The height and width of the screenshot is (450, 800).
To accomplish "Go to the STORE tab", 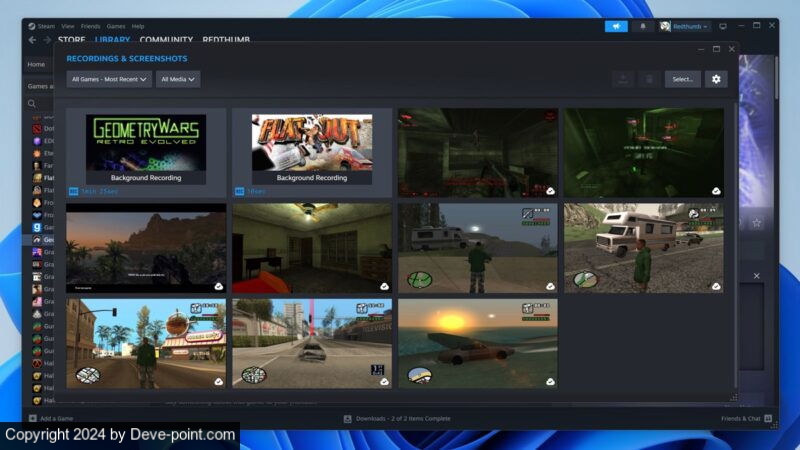I will tap(71, 39).
